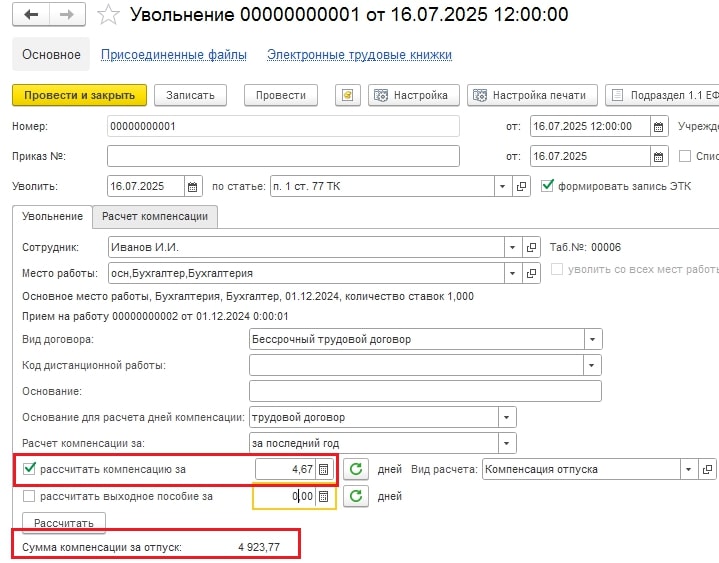Open calendar picker for order date field
Screen dimensions: 719x563
click(658, 156)
